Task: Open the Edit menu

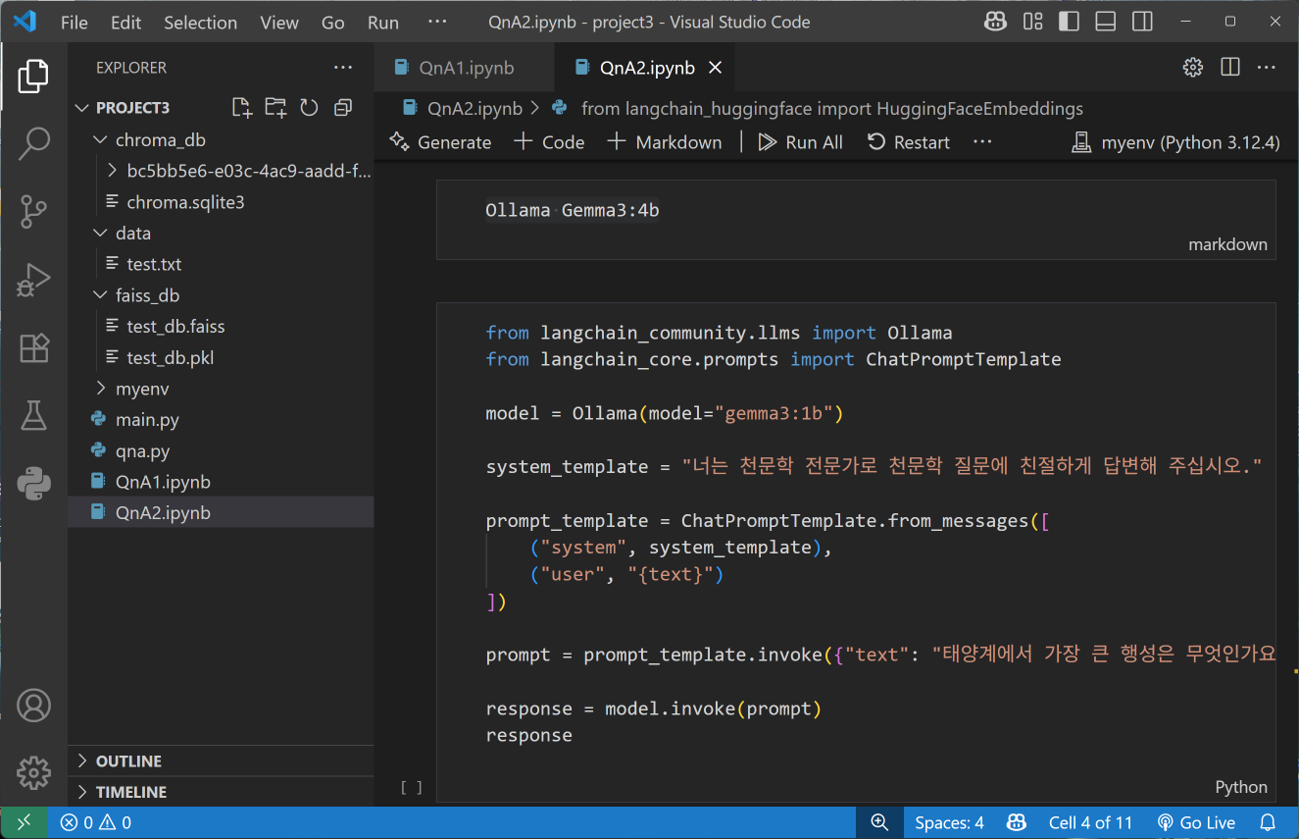Action: pos(126,22)
